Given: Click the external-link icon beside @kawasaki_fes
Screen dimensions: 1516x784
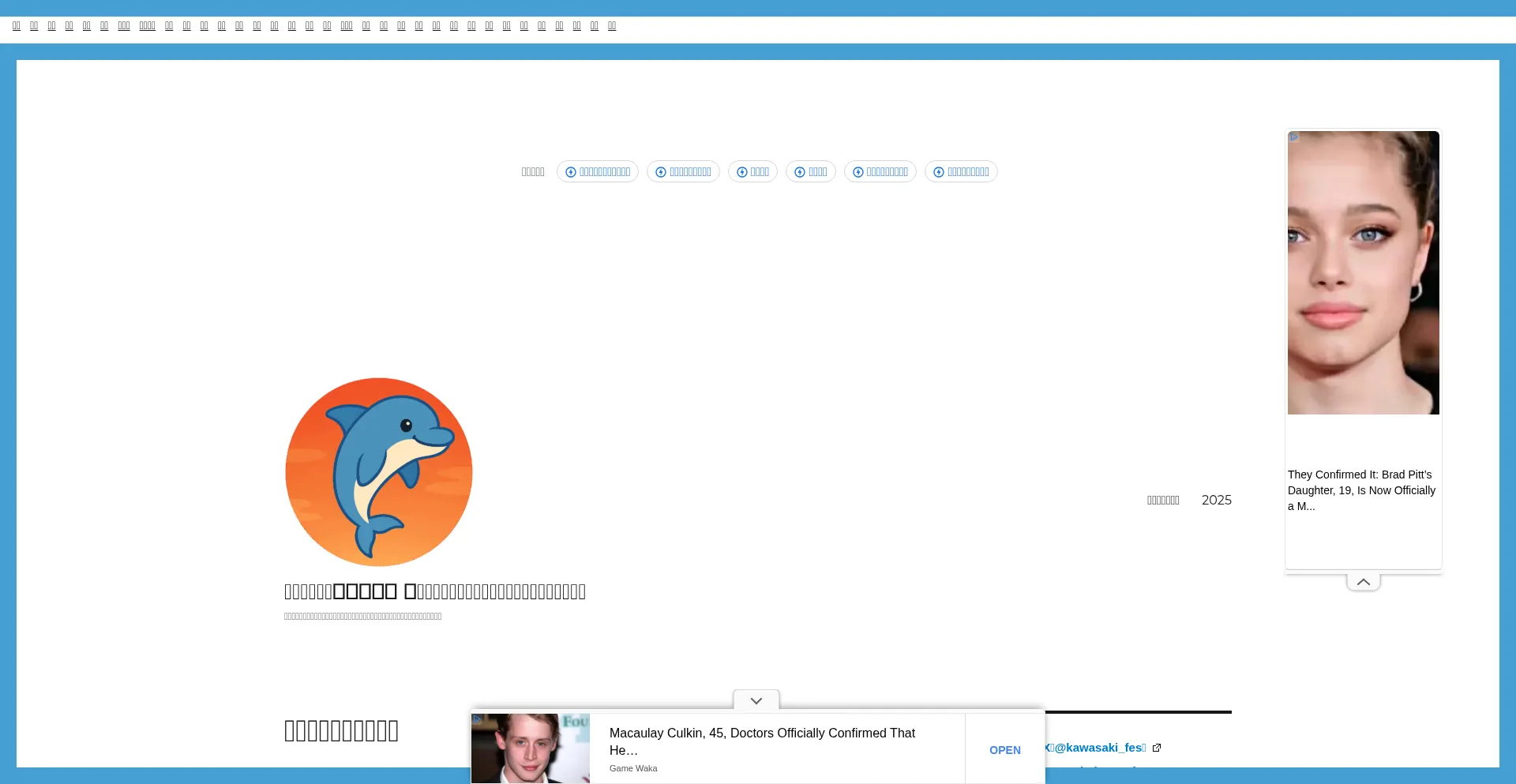Looking at the screenshot, I should click(1157, 748).
